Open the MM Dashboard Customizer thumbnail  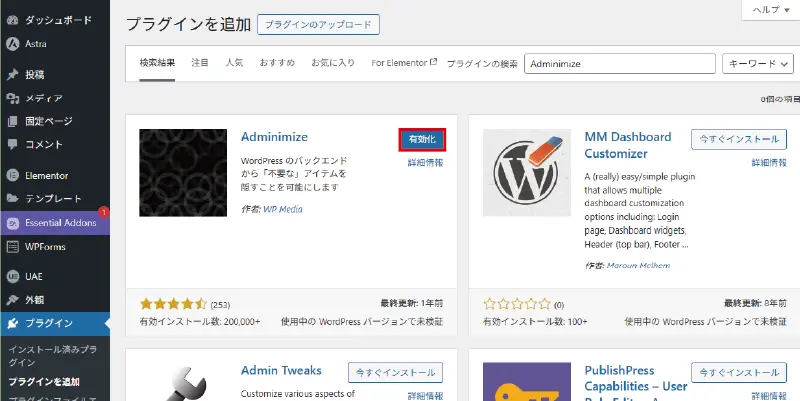[527, 173]
